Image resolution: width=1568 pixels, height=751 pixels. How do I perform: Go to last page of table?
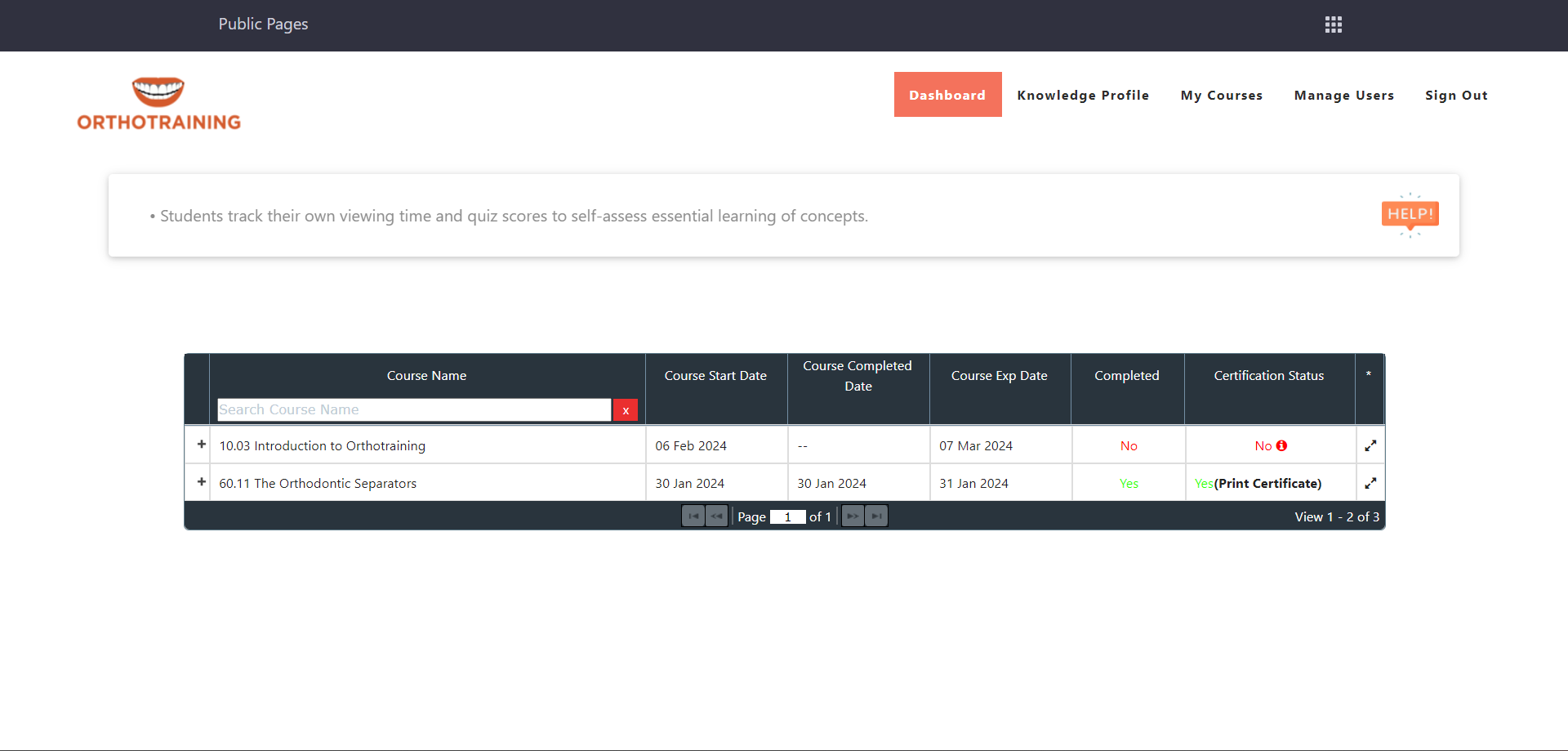coord(876,516)
